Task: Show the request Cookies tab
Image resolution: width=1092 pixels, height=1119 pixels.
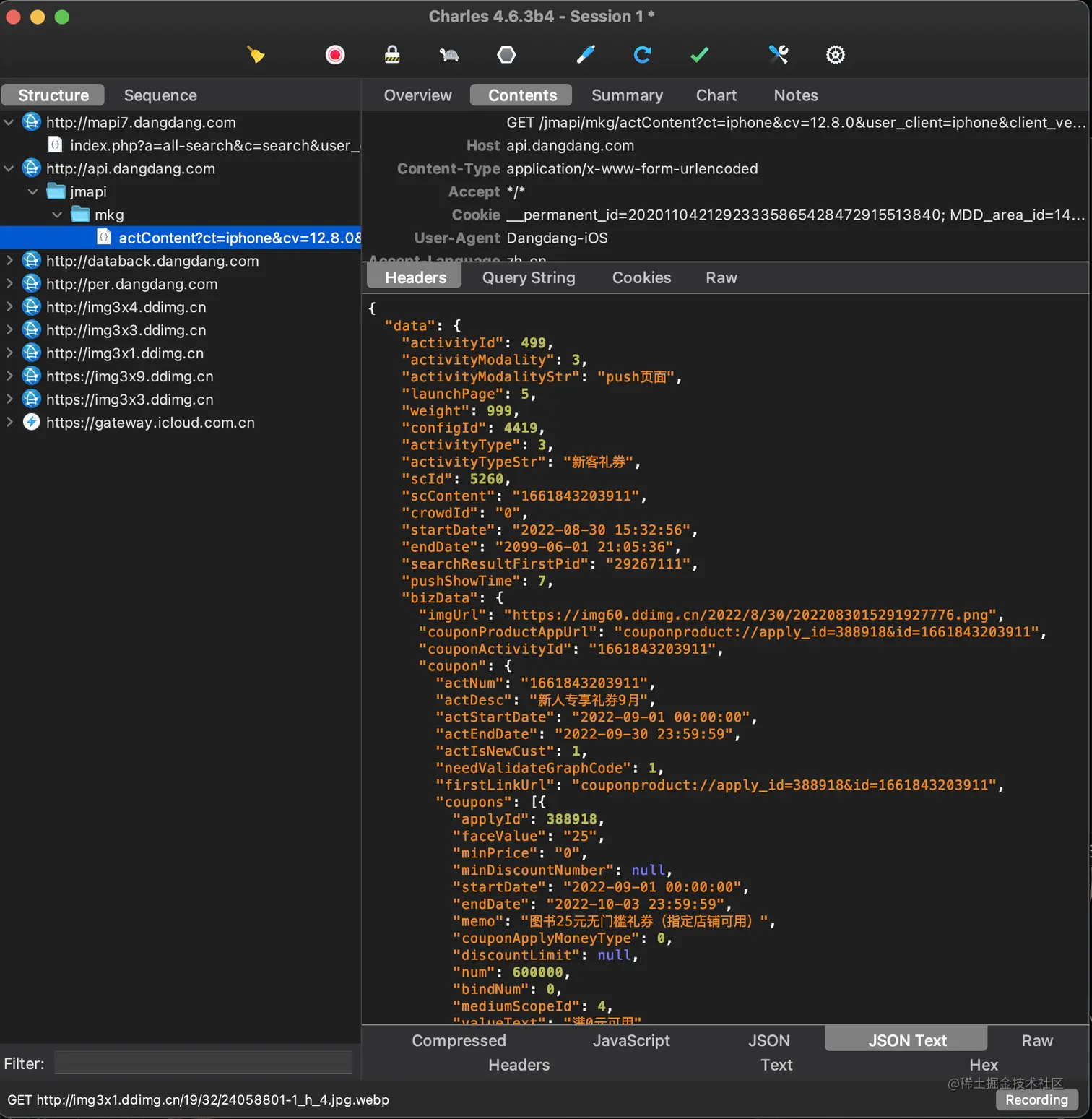Action: point(641,278)
